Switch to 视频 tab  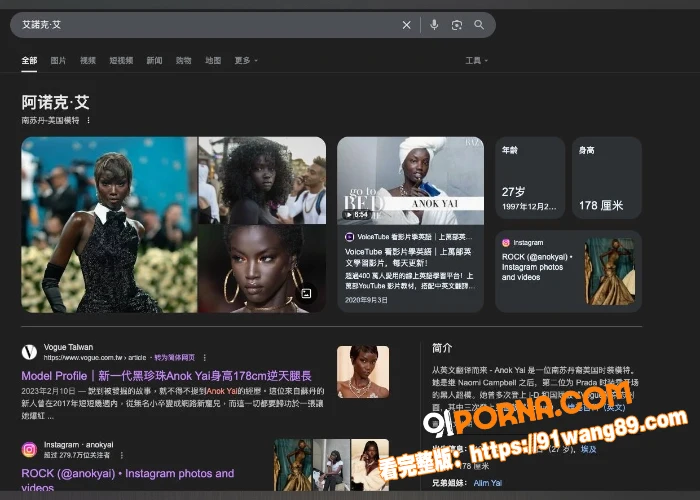88,60
